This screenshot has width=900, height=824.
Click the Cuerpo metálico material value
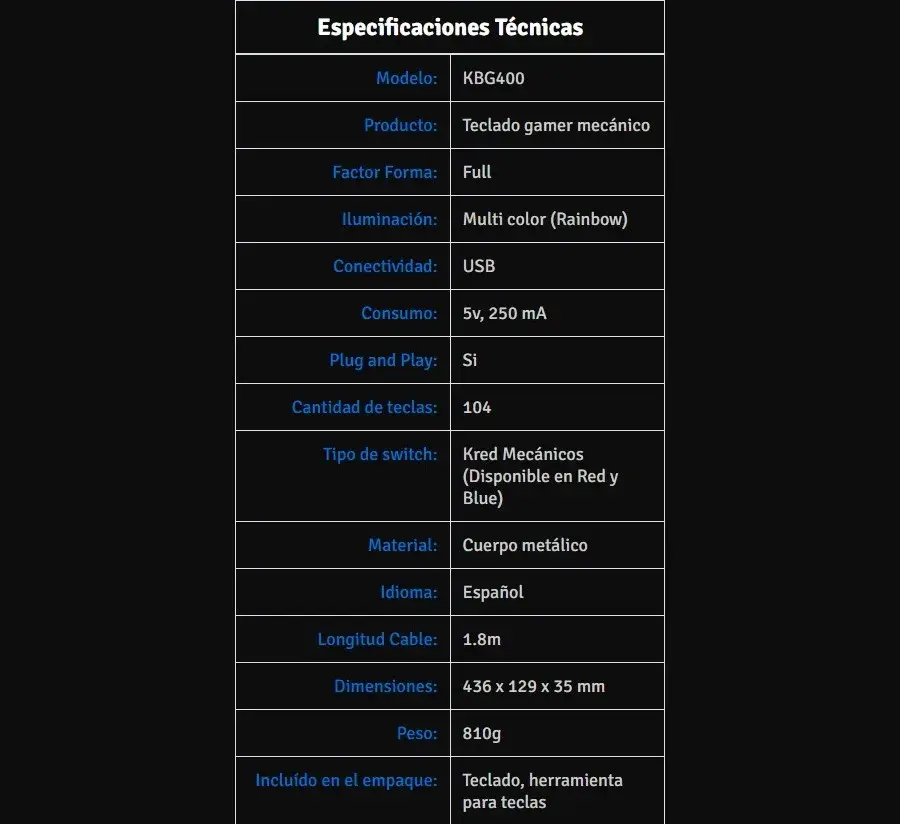pos(525,545)
